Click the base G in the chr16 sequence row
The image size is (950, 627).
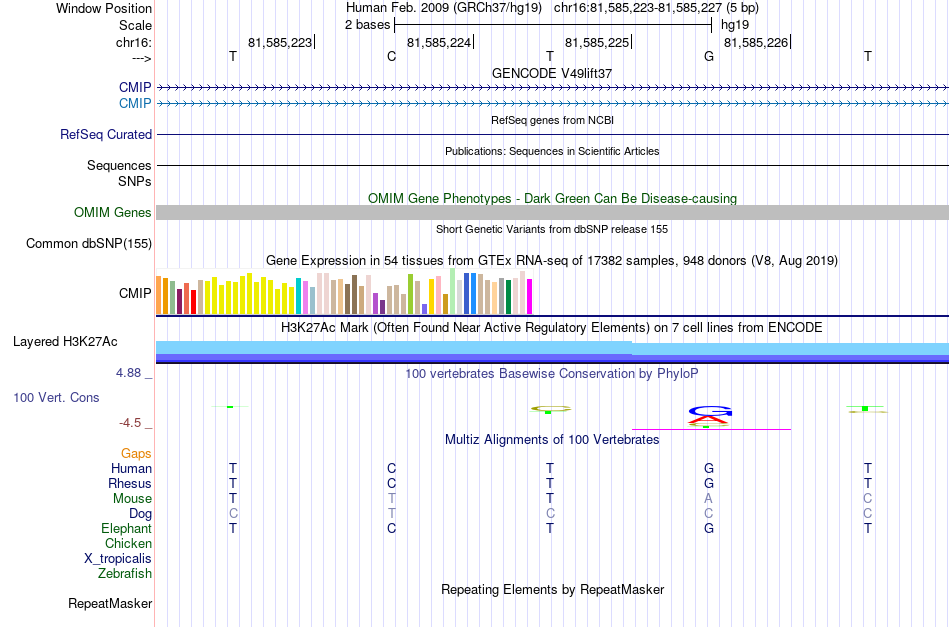tap(709, 56)
